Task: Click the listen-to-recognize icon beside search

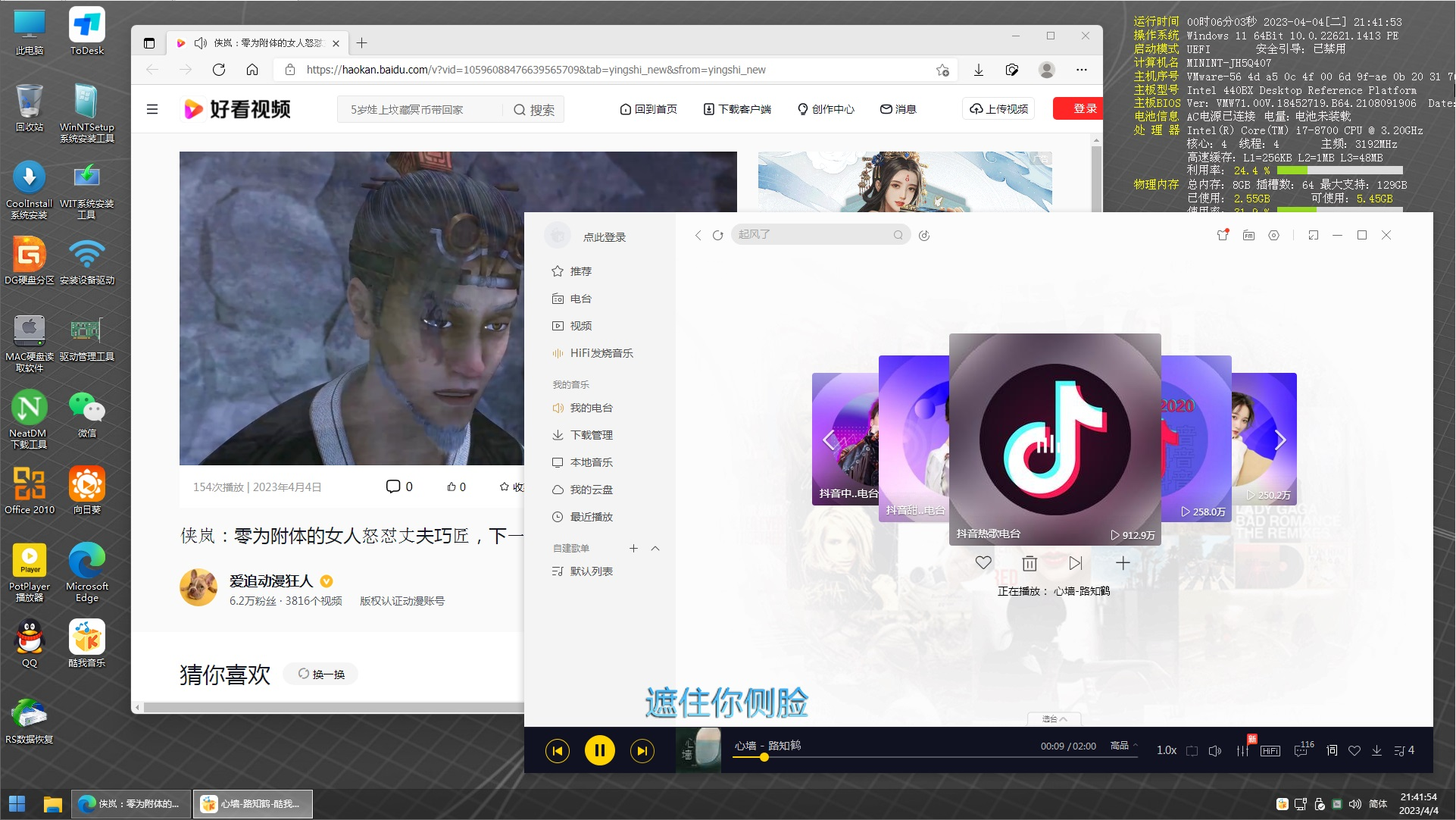Action: (x=924, y=235)
